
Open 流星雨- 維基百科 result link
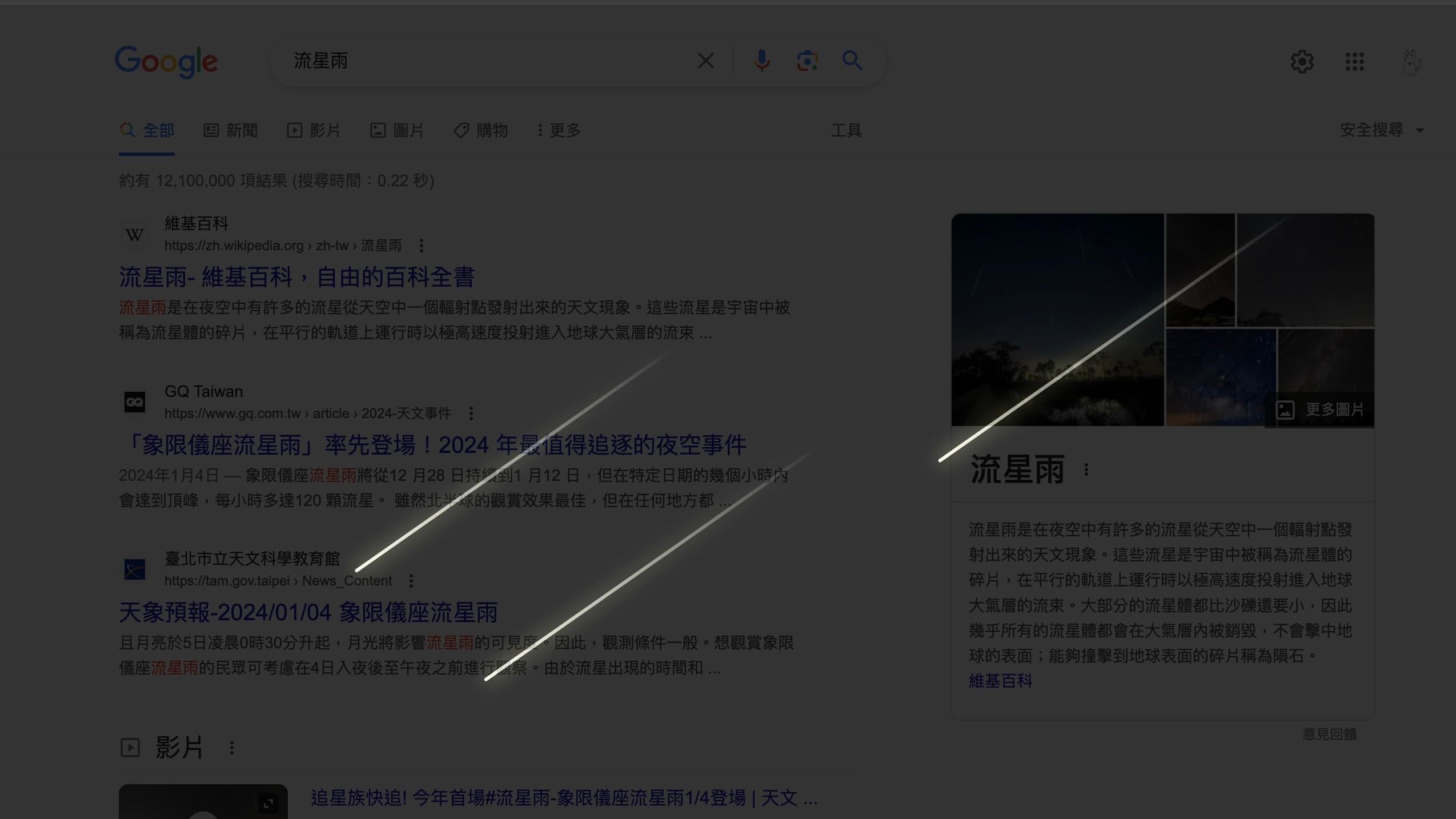pyautogui.click(x=296, y=277)
